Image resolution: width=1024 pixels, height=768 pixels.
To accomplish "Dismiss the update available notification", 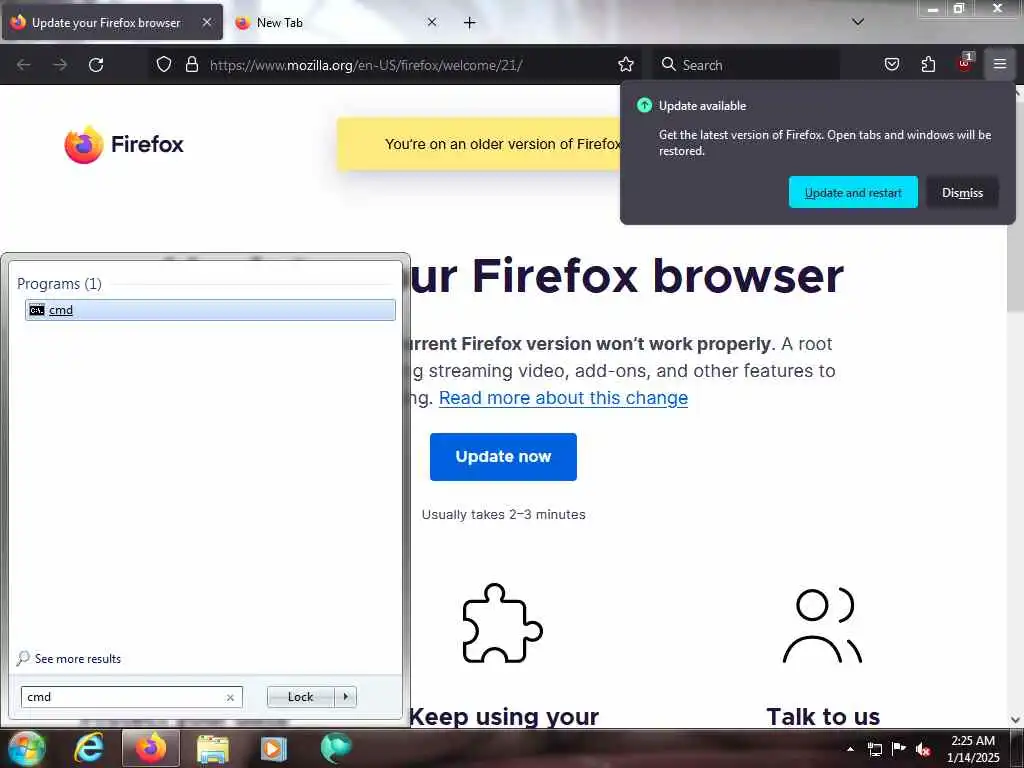I will (962, 193).
